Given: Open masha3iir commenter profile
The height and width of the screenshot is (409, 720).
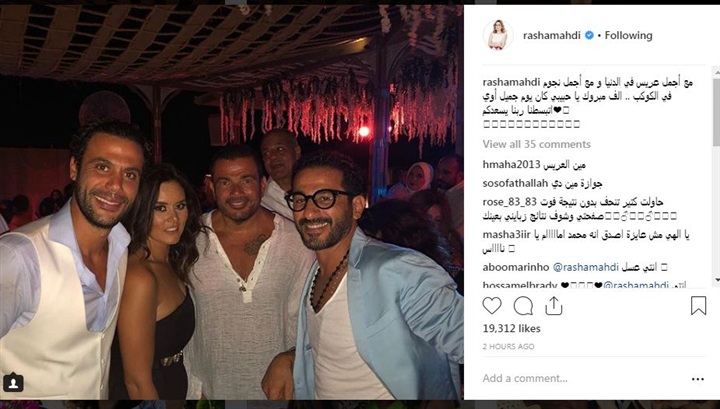Looking at the screenshot, I should coord(506,235).
